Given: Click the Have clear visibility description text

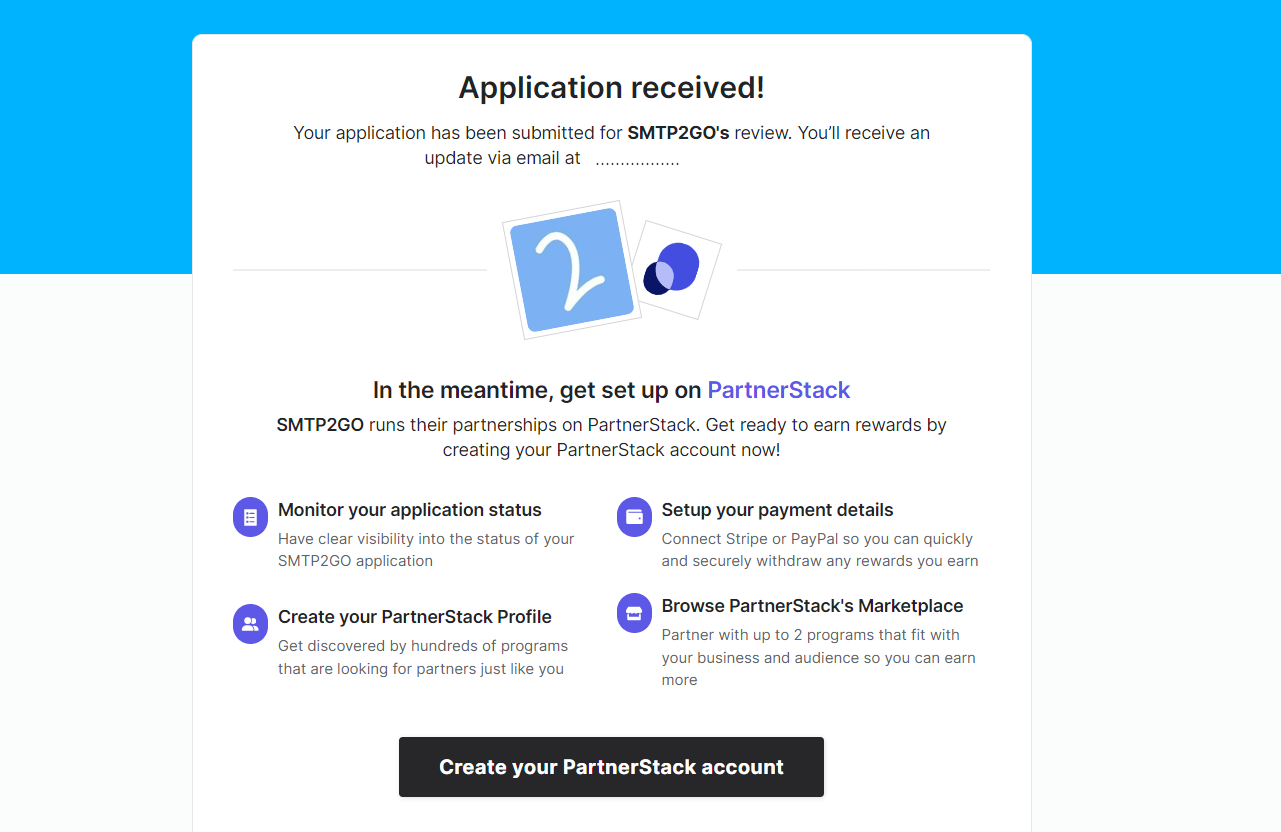Looking at the screenshot, I should [426, 550].
